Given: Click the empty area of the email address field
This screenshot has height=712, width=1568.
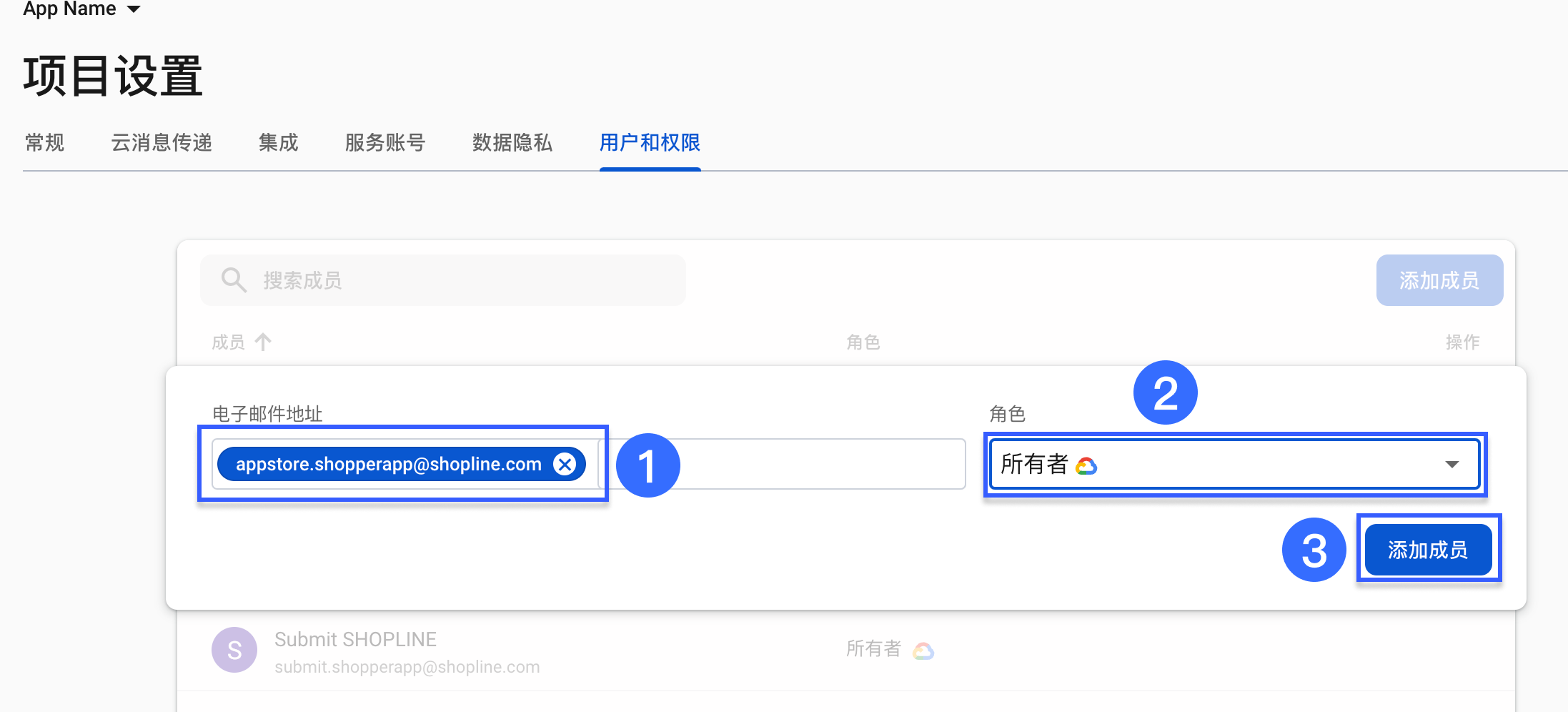Looking at the screenshot, I should (x=783, y=464).
